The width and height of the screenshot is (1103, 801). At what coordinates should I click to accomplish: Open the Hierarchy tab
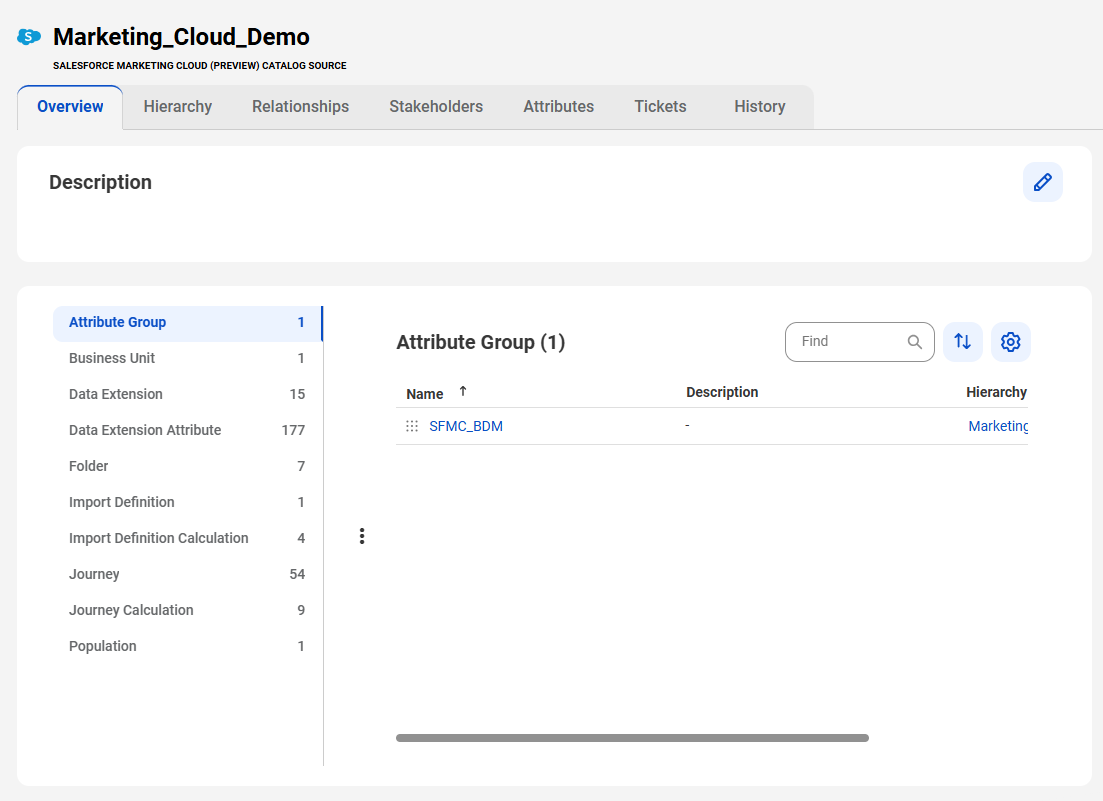click(x=177, y=107)
